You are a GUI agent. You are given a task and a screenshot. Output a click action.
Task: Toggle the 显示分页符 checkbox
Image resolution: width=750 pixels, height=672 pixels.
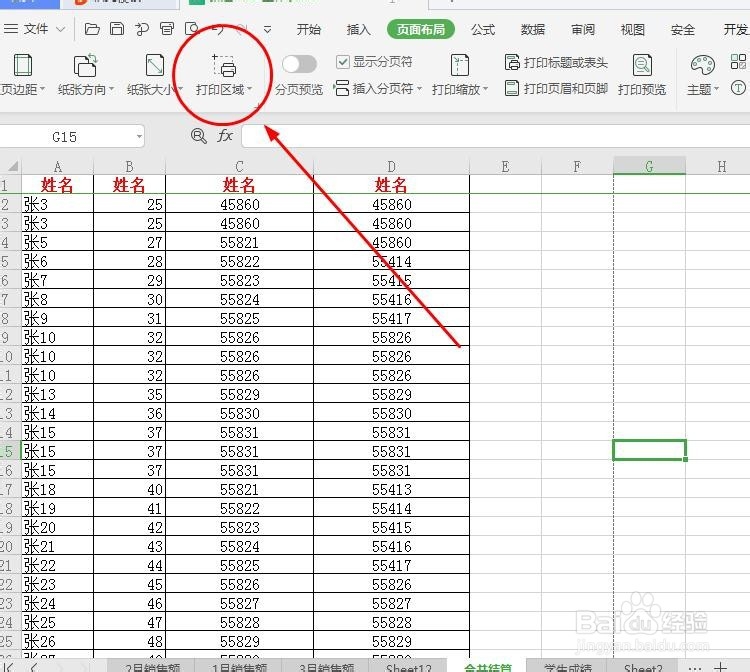[x=342, y=62]
